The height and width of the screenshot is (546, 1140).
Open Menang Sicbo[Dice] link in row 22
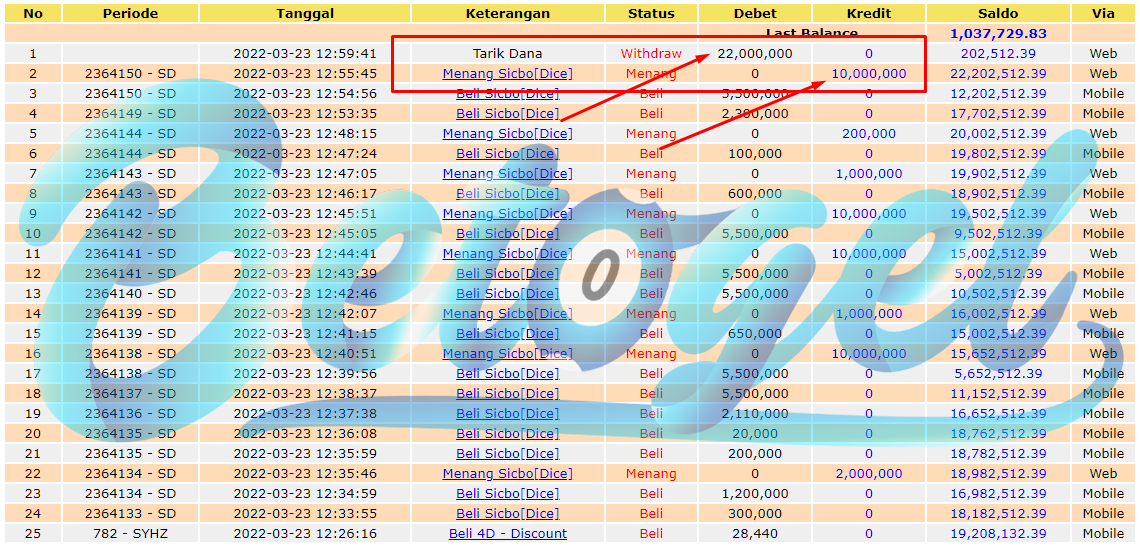507,473
